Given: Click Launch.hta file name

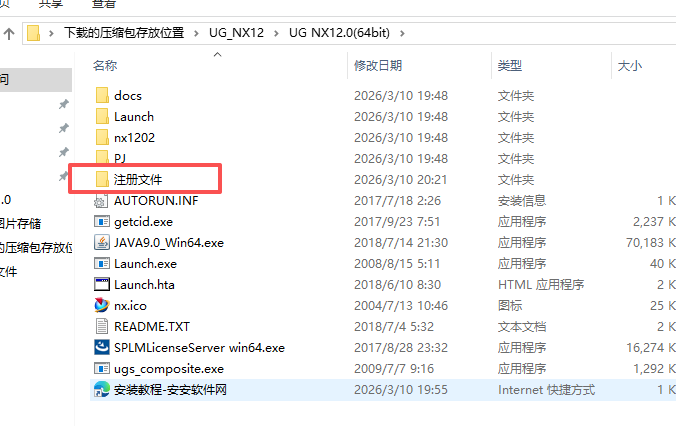Looking at the screenshot, I should tap(144, 285).
